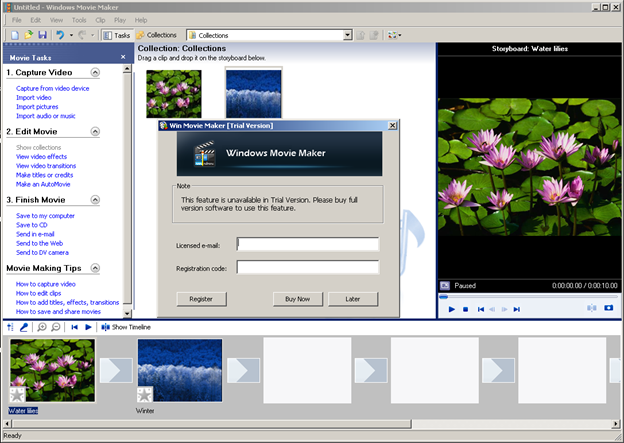Open the Tools menu
Viewport: 624px width, 443px height.
[79, 20]
